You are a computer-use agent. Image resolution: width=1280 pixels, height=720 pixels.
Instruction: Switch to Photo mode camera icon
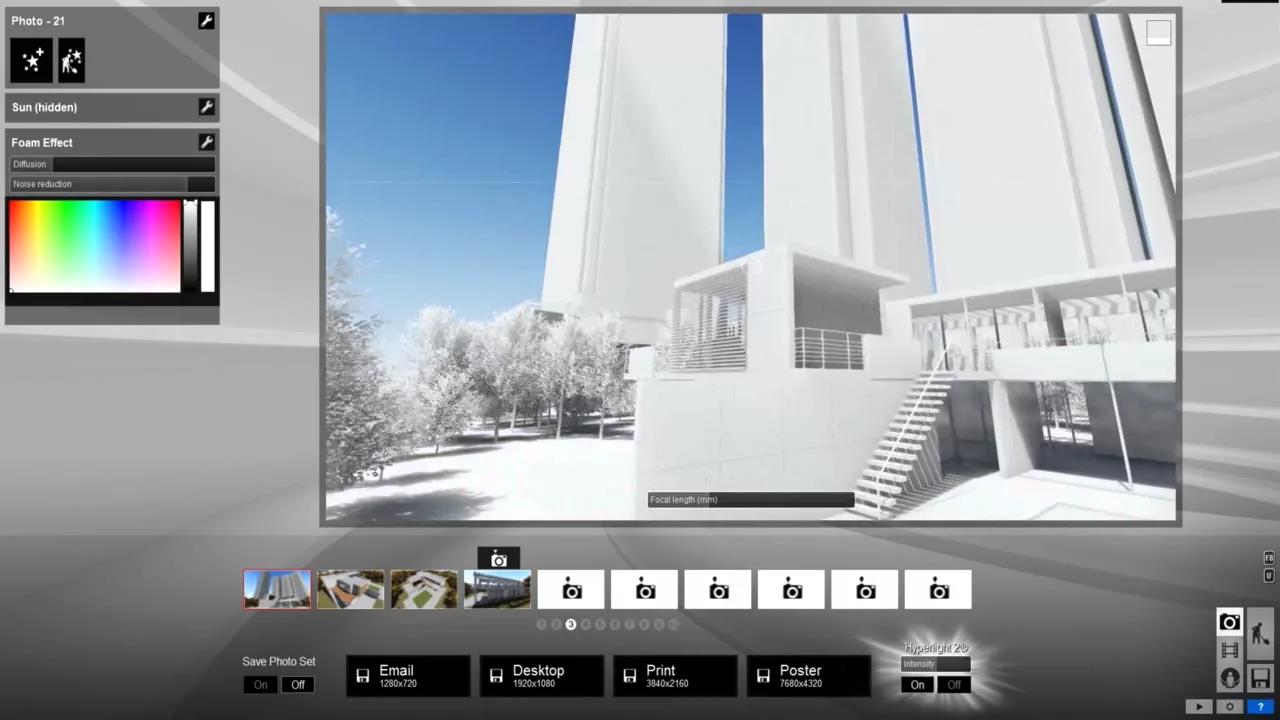click(x=1230, y=622)
